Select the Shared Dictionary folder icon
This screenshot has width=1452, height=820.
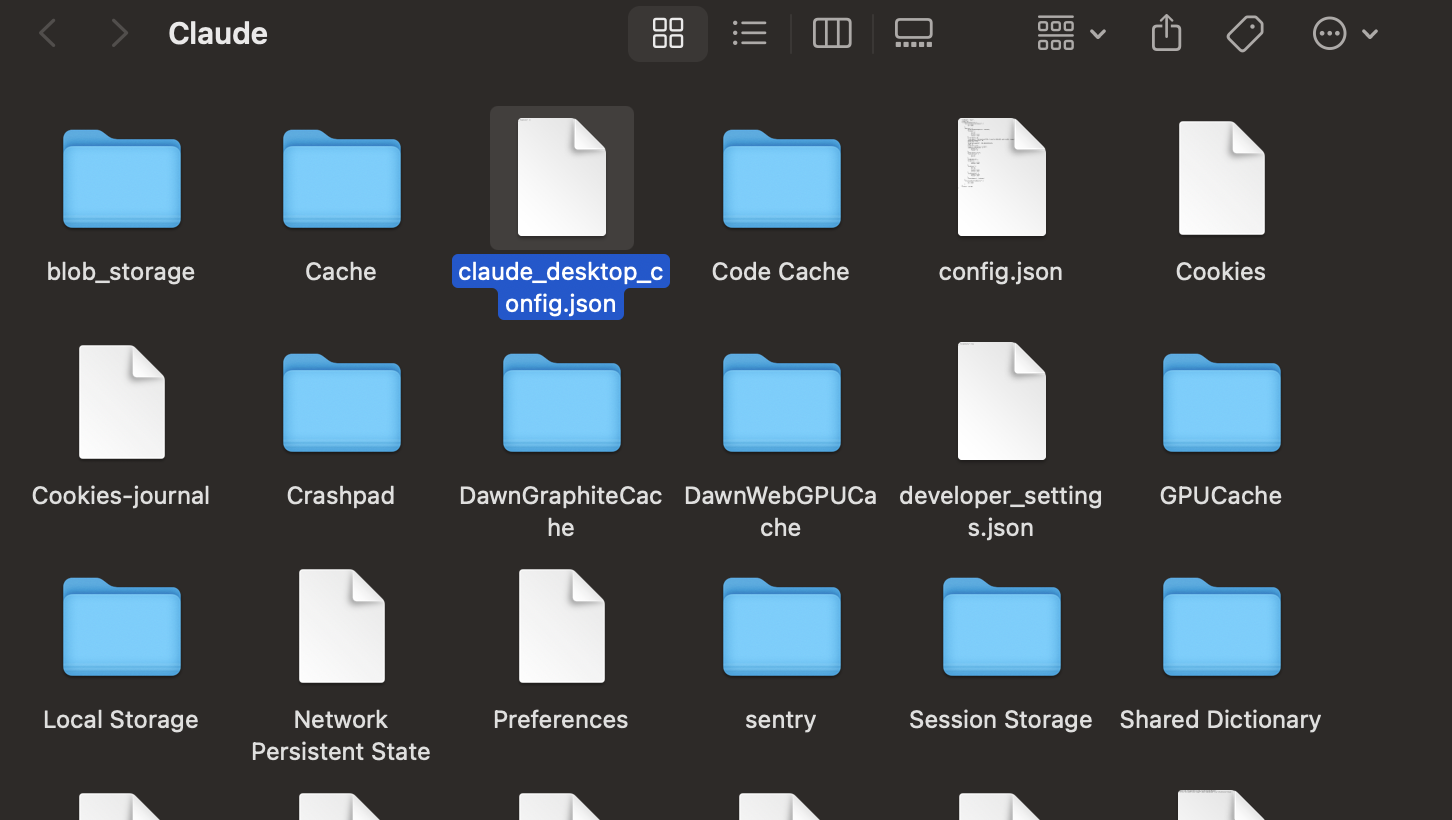[x=1221, y=627]
